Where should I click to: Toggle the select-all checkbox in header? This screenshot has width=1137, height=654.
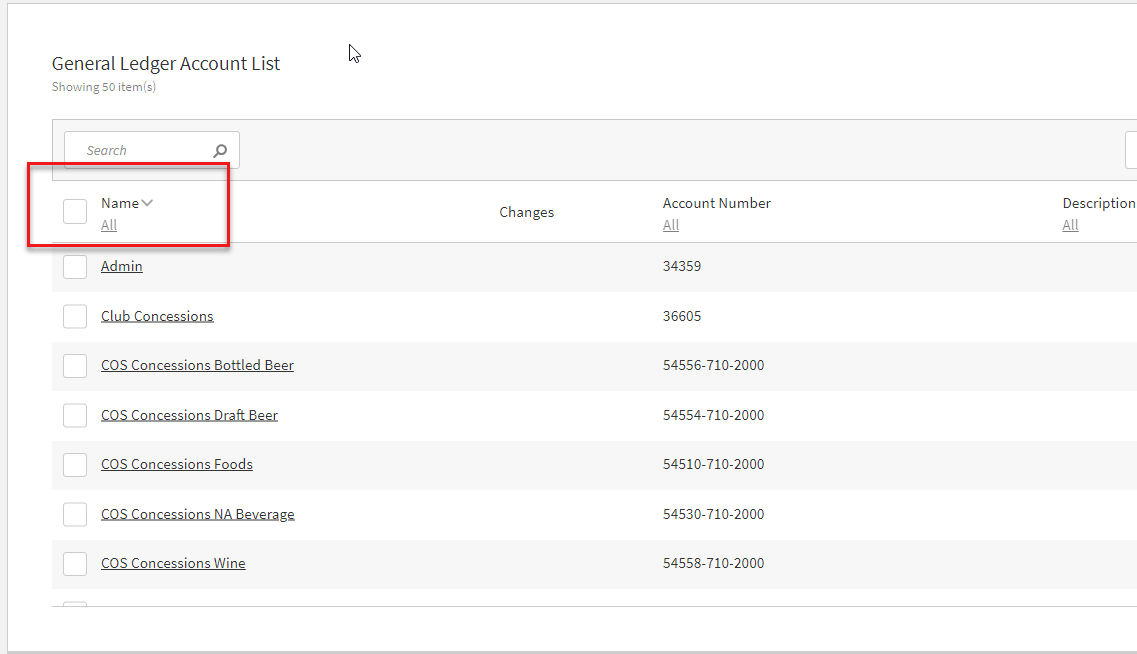pyautogui.click(x=75, y=211)
